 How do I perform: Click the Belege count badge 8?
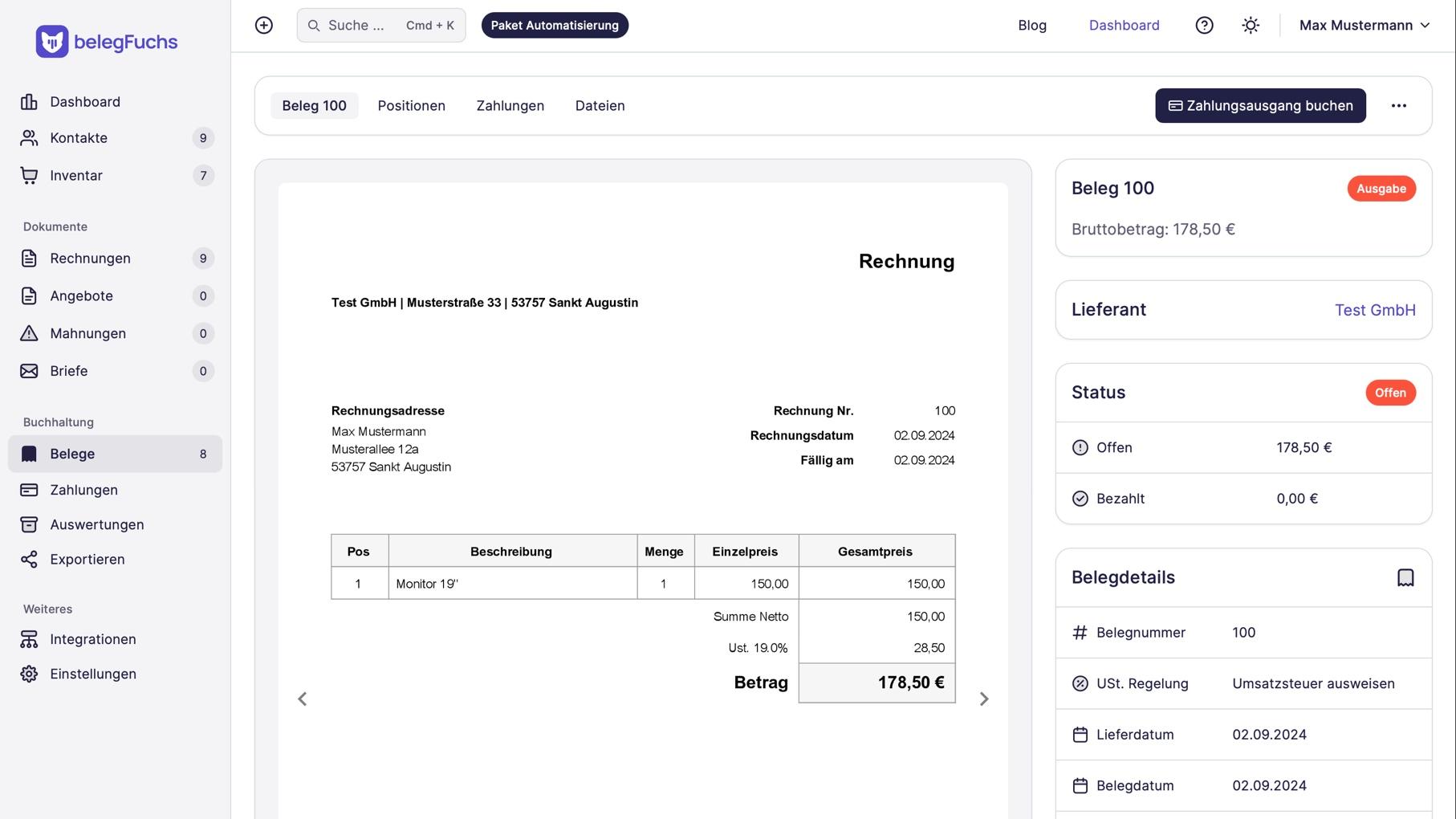(203, 454)
